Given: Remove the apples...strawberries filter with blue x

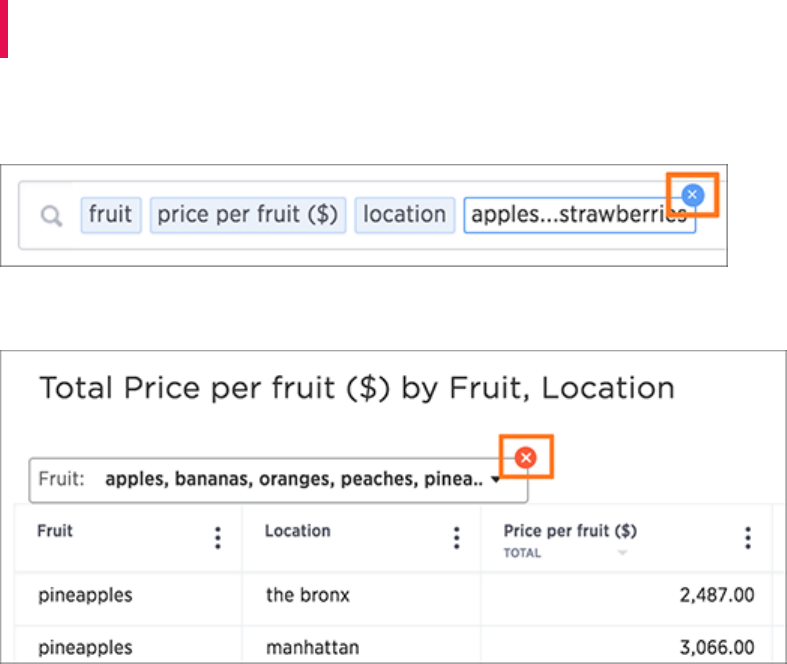Looking at the screenshot, I should point(692,195).
